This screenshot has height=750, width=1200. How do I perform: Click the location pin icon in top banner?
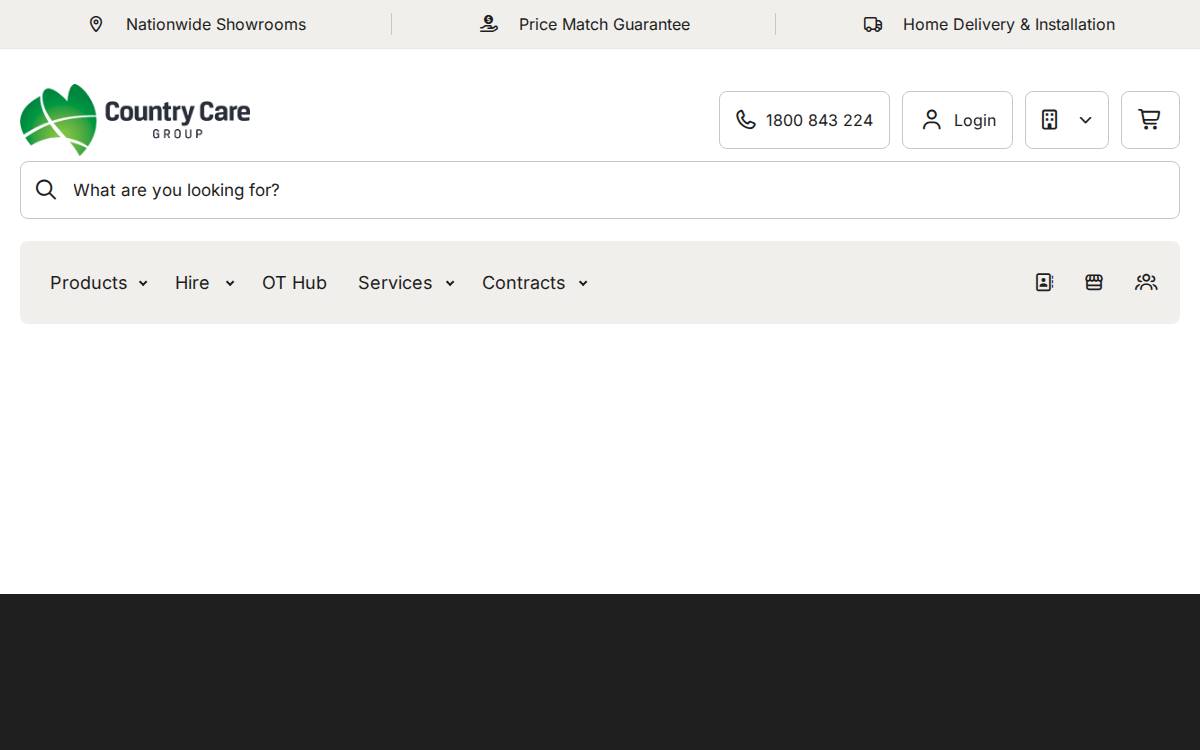click(96, 24)
